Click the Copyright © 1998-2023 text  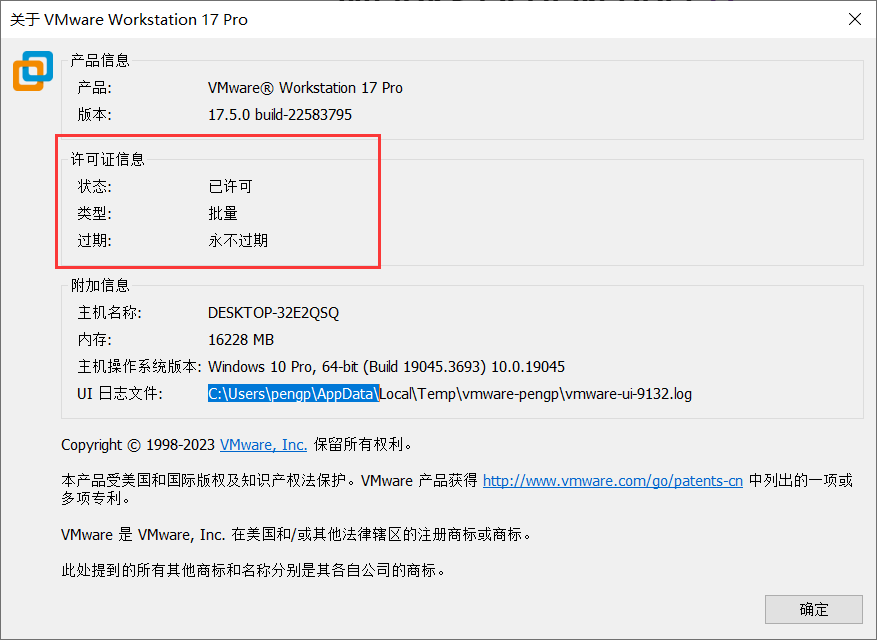point(138,445)
